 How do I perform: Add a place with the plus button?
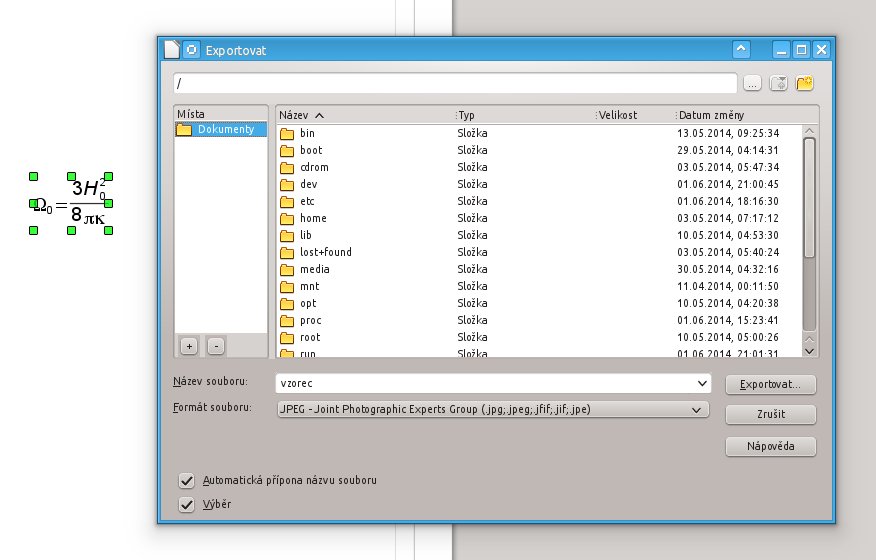[x=189, y=347]
